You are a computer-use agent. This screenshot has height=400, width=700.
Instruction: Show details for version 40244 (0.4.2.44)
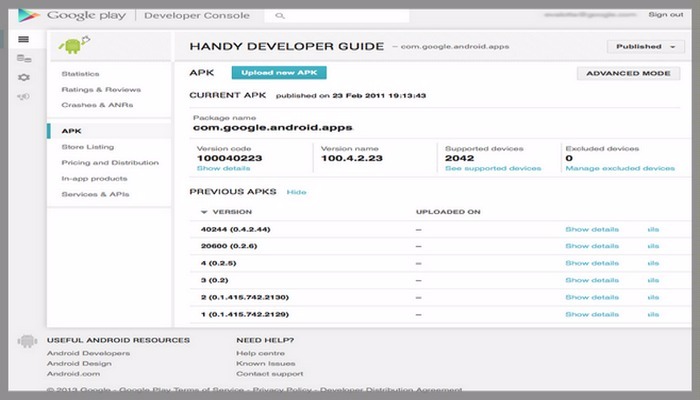pos(592,229)
